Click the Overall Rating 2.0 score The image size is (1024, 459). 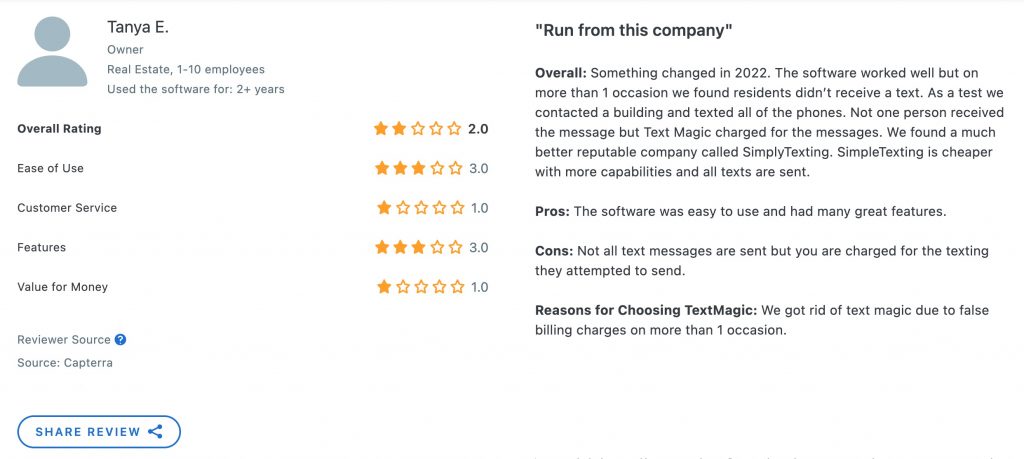click(478, 129)
